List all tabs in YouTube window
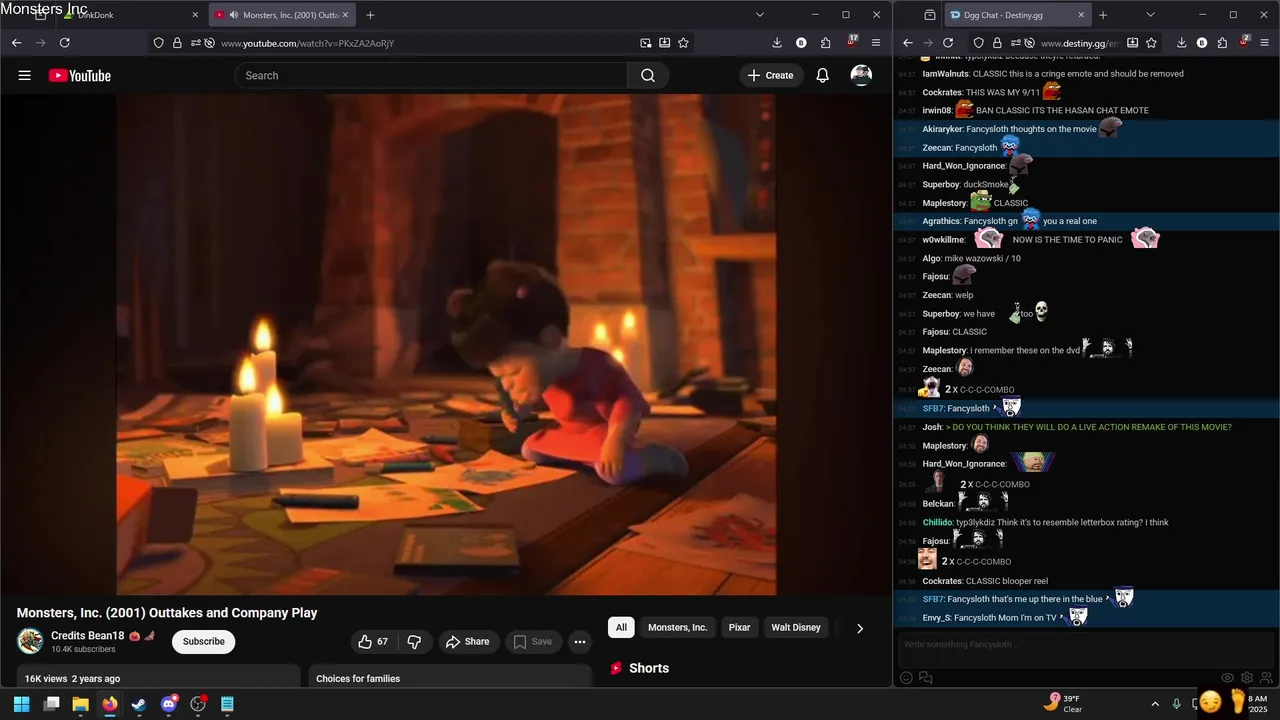 pyautogui.click(x=759, y=15)
